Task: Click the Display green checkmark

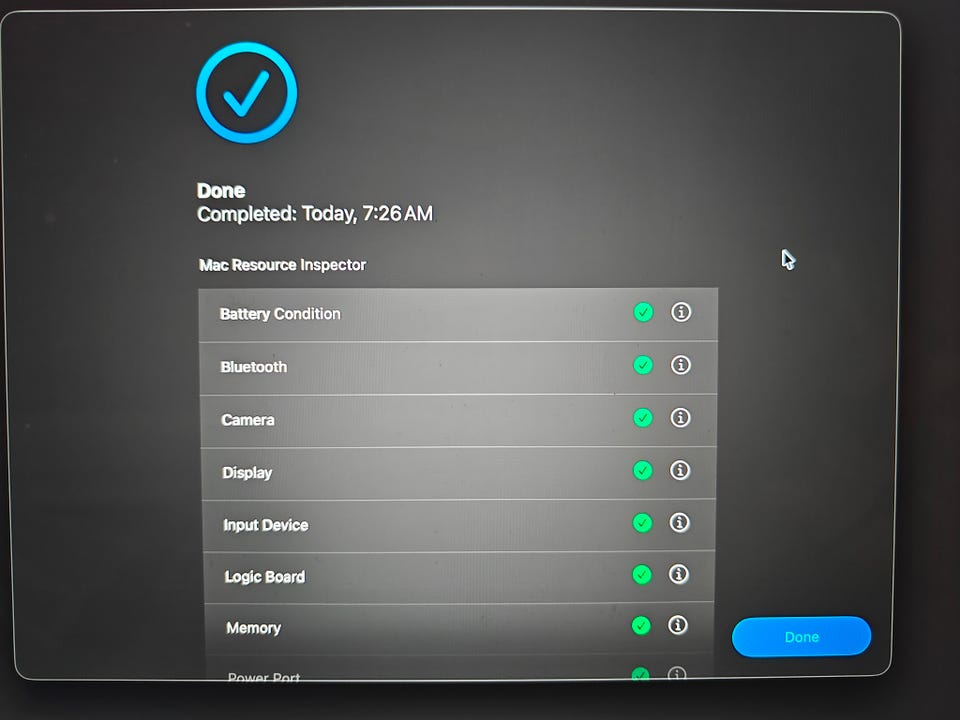Action: [642, 471]
